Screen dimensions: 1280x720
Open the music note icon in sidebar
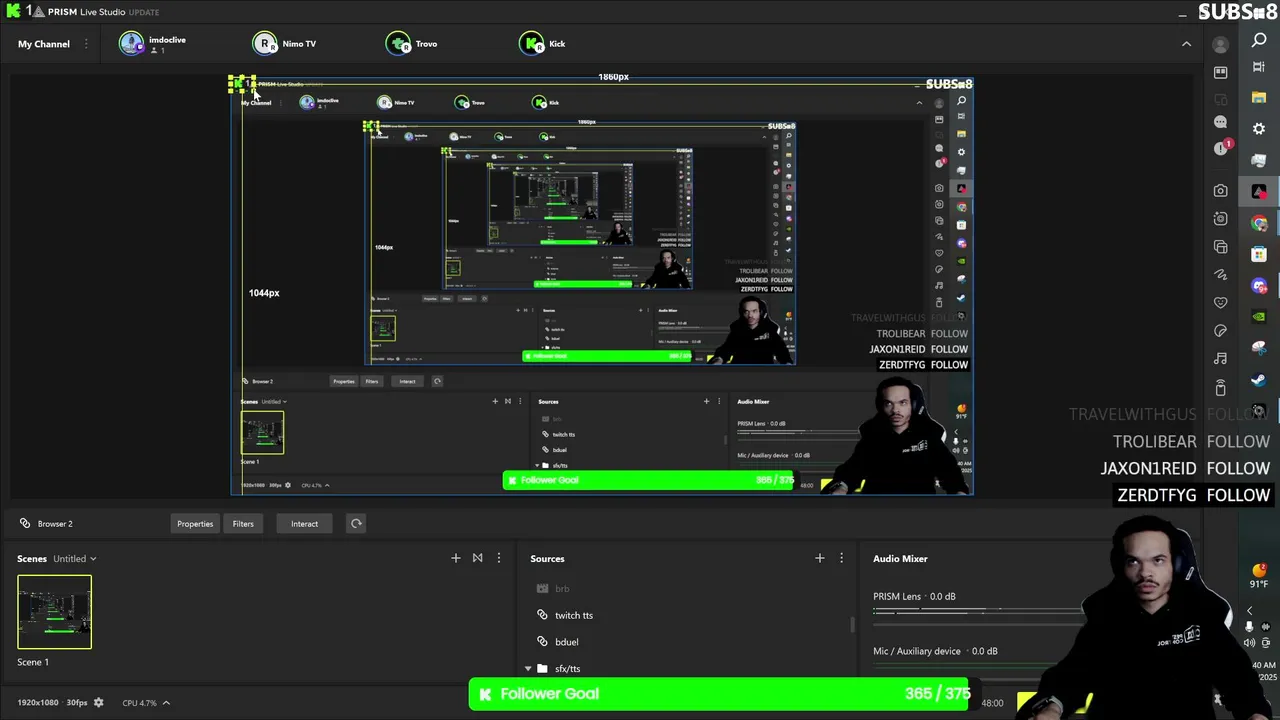click(1220, 358)
